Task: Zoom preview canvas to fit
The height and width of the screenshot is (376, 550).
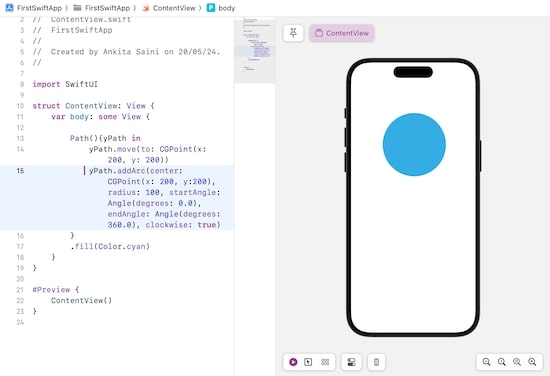Action: click(517, 362)
